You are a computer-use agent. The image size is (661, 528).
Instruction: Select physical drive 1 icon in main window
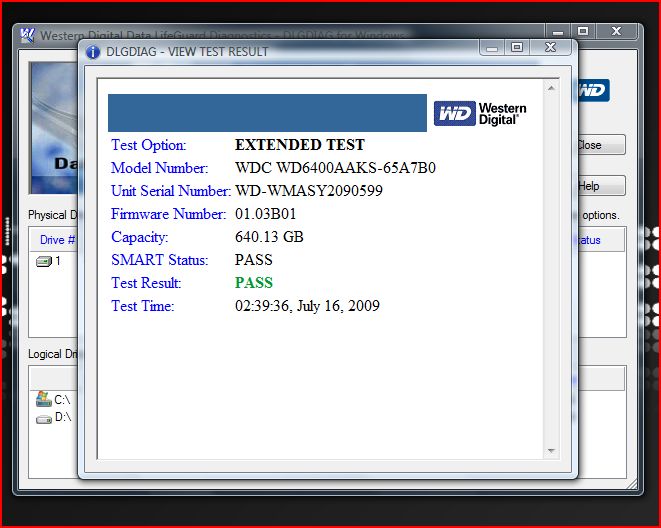pyautogui.click(x=43, y=261)
